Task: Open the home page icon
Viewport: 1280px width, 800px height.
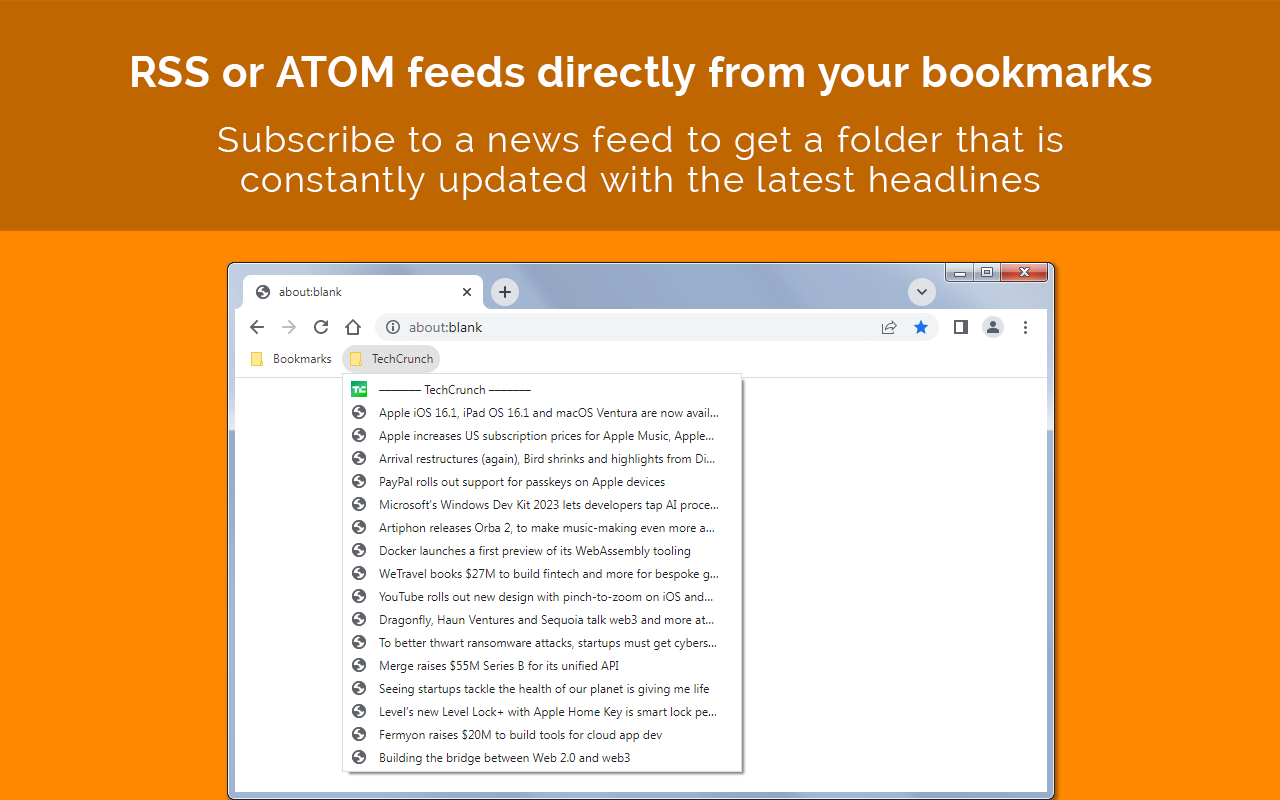Action: click(x=353, y=327)
